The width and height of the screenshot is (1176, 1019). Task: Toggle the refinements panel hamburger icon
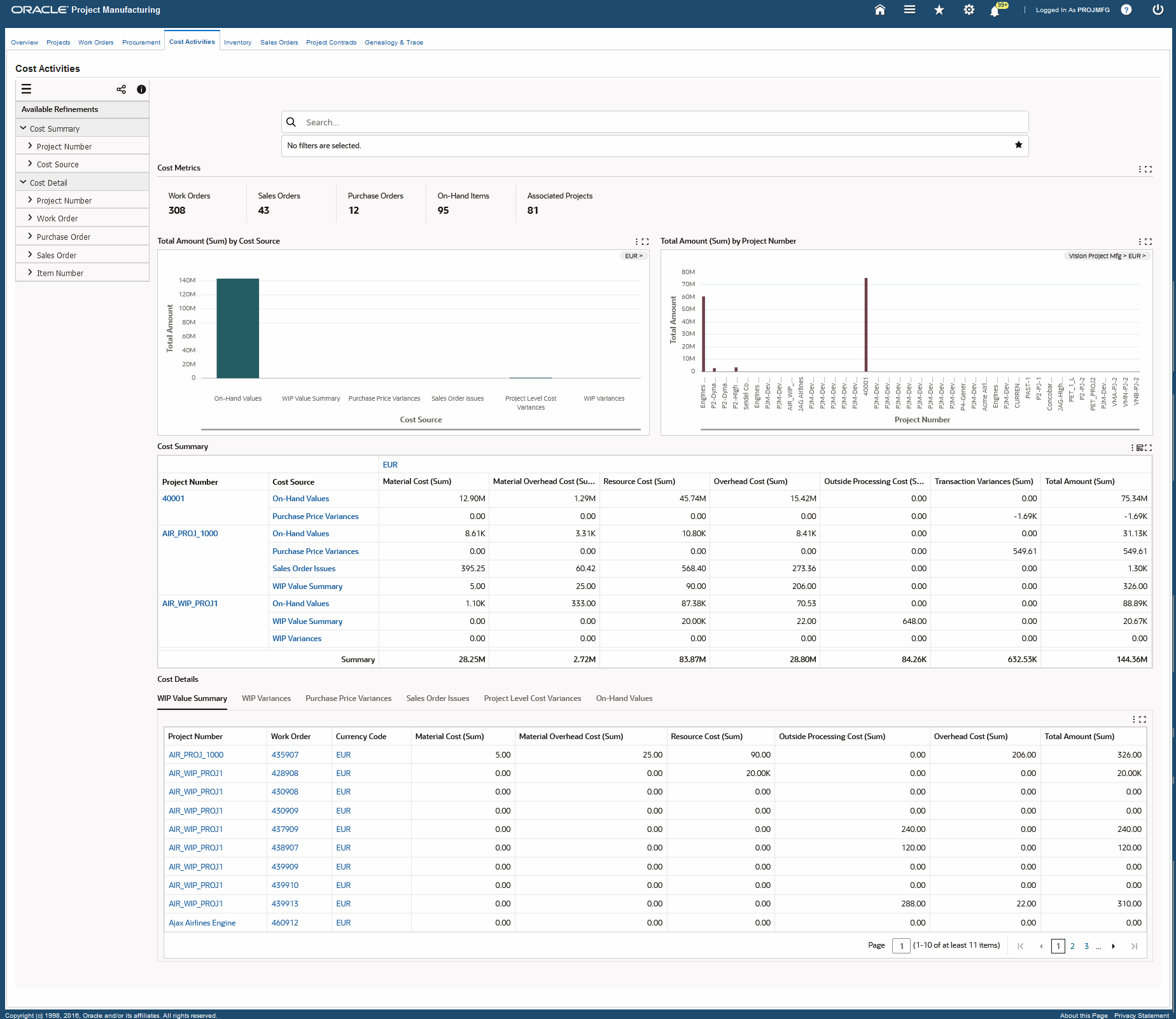26,89
